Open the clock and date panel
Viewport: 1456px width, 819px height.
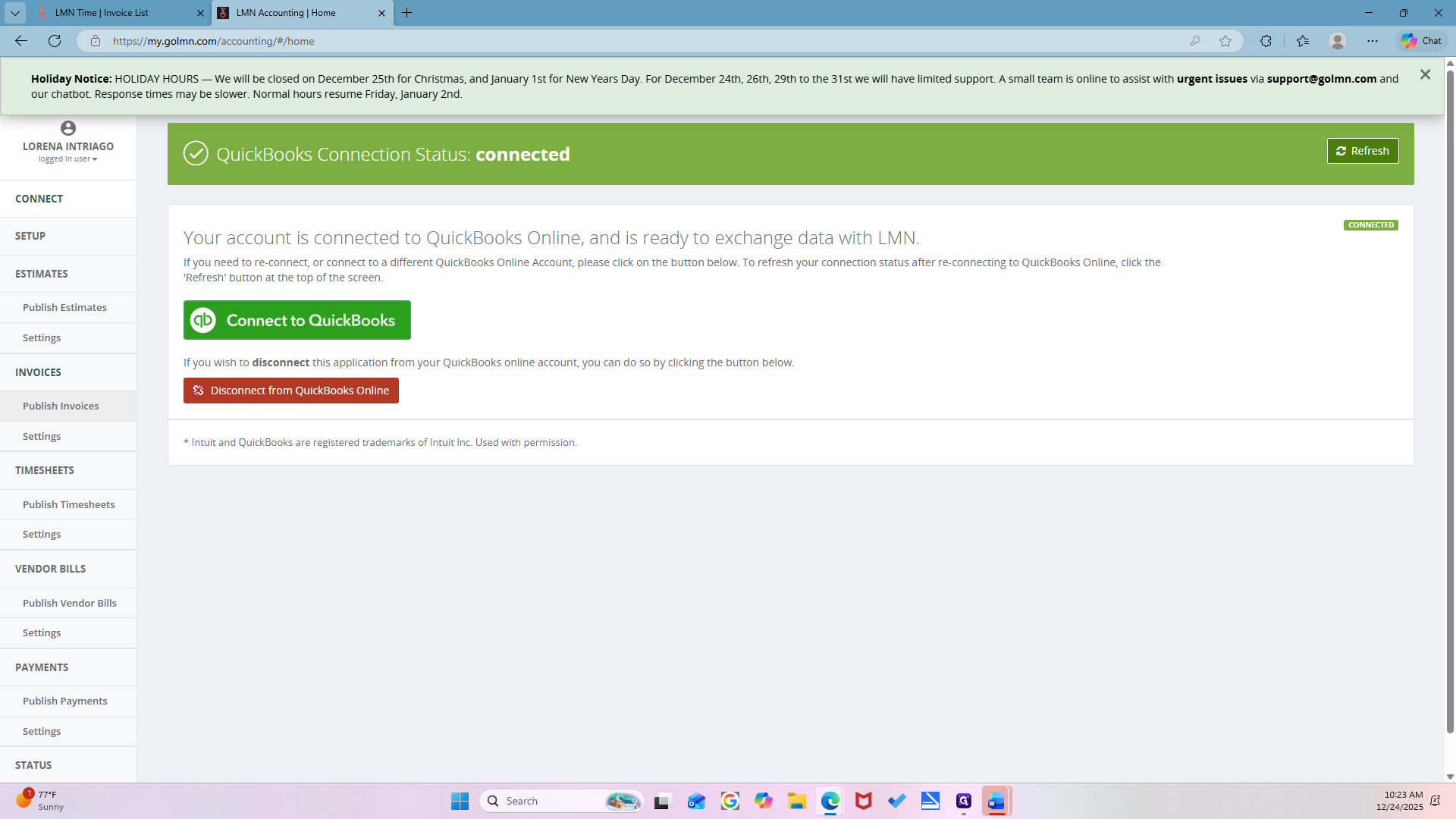pos(1400,801)
